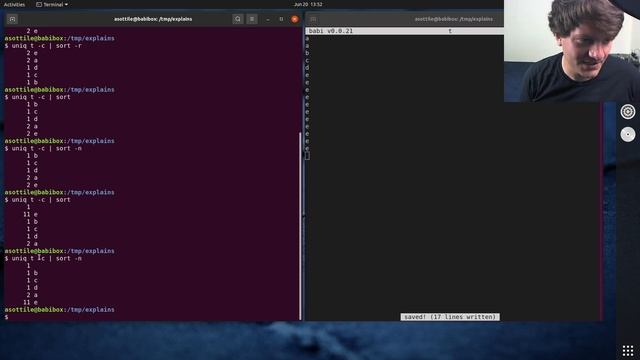Open the Terminal app menu in top bar
640x360 pixels.
pos(52,4)
